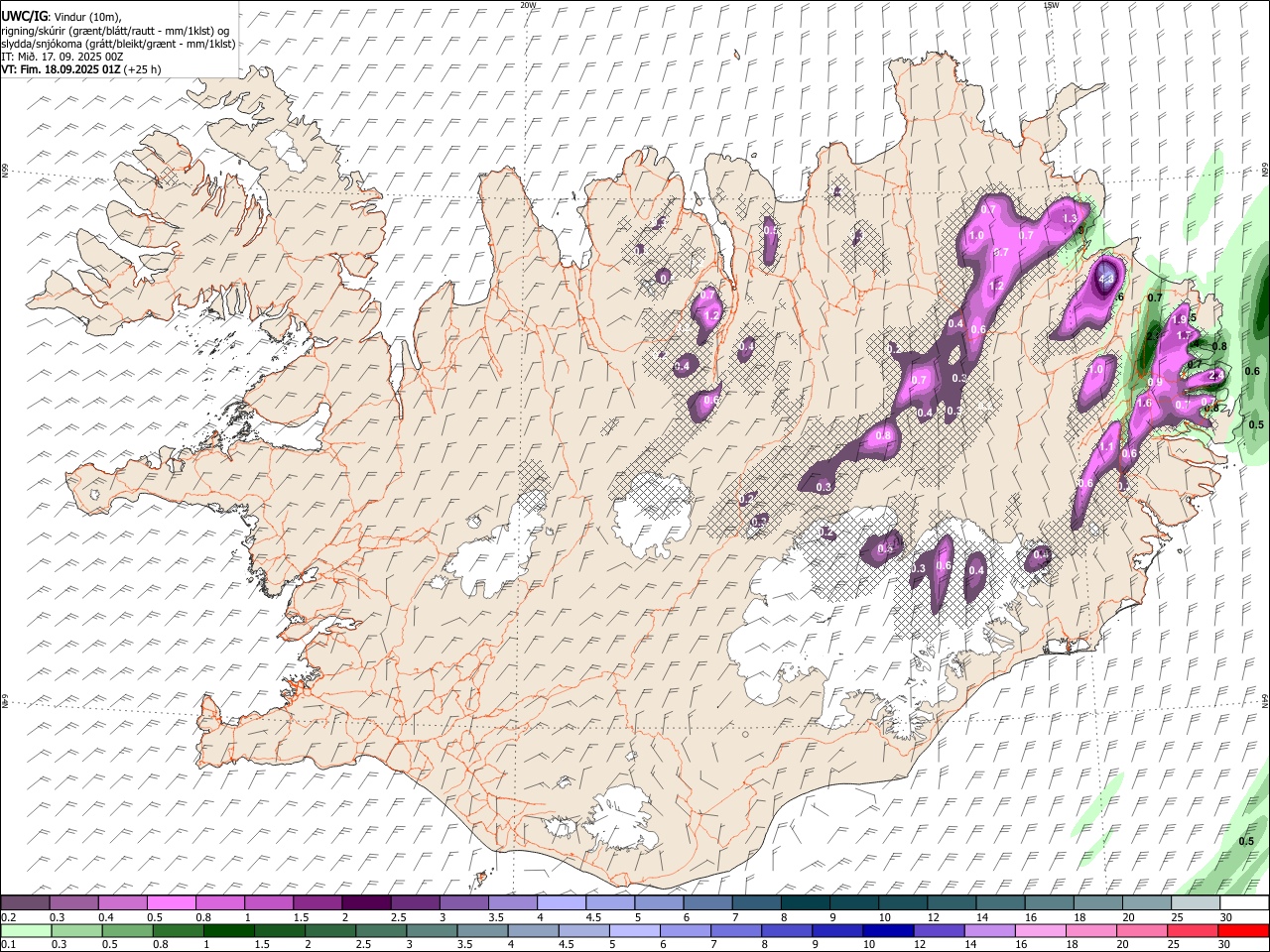Click the '20W' longitude label at top

[528, 5]
